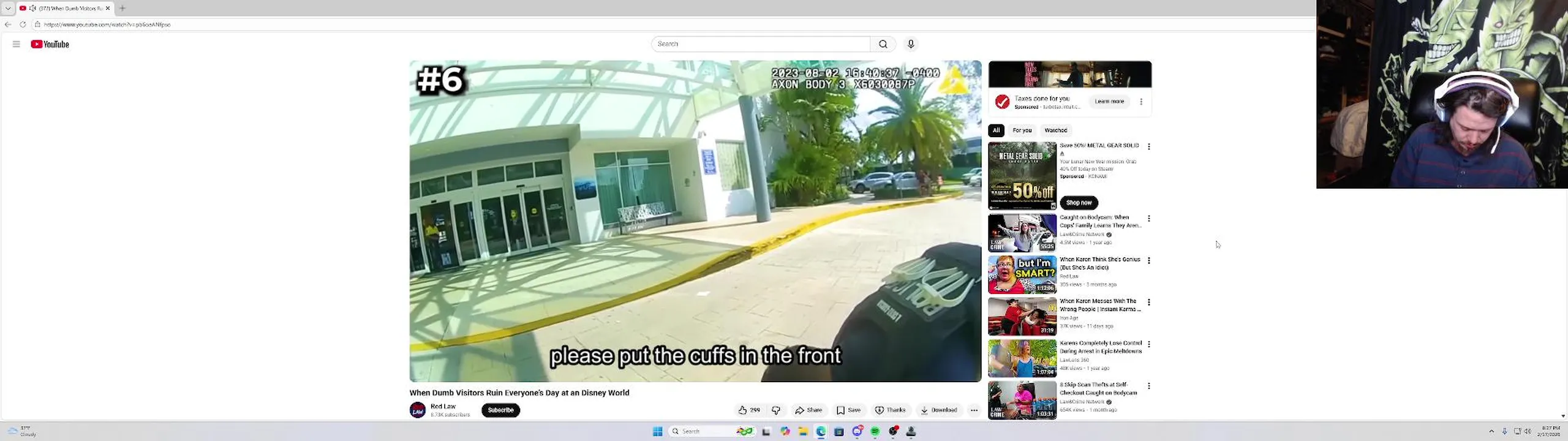The width and height of the screenshot is (1568, 441).
Task: Open Caught on Bodycam video thumbnail
Action: (x=1022, y=233)
